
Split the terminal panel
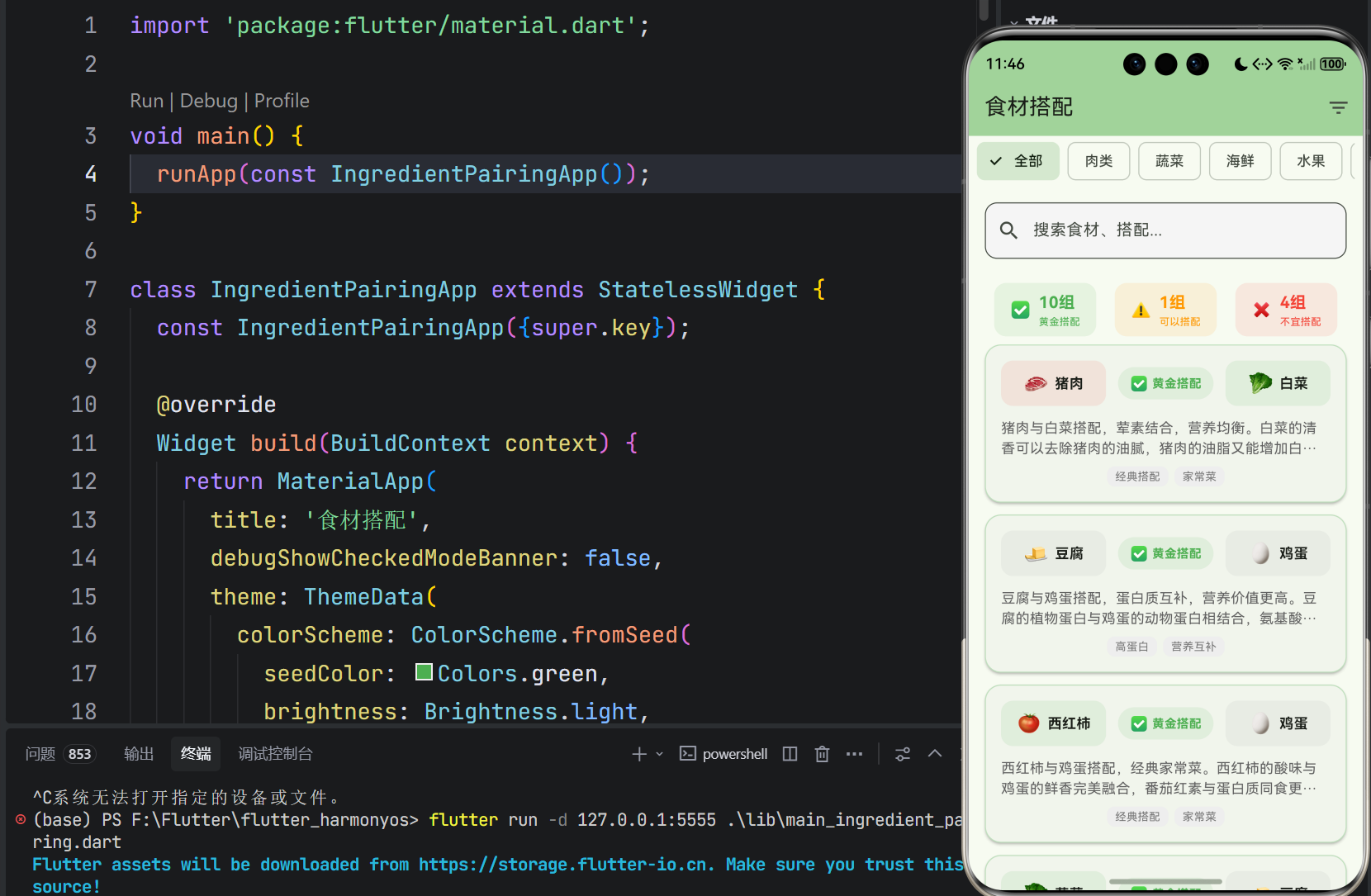(x=790, y=754)
